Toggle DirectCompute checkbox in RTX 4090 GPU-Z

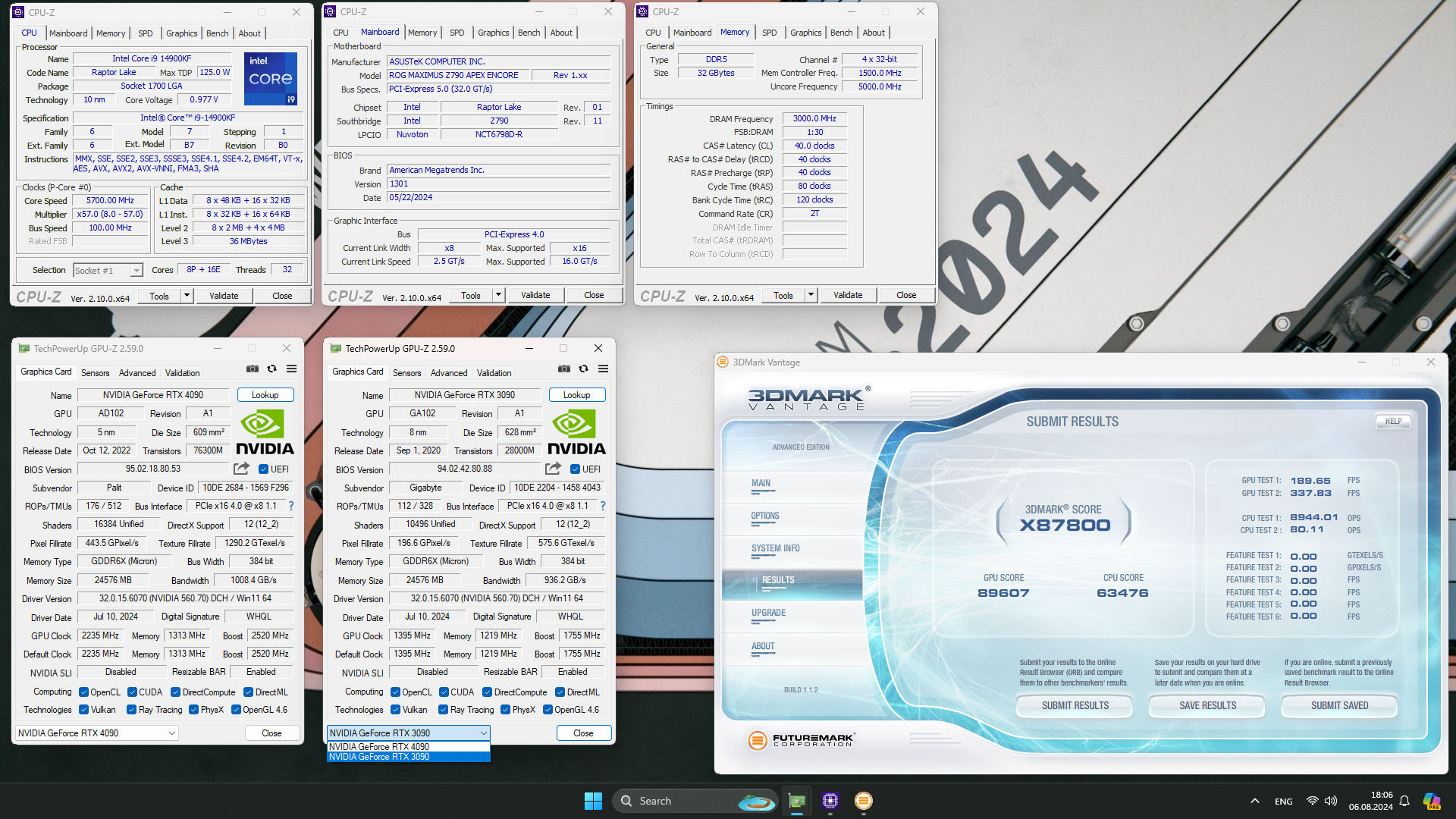pos(175,692)
